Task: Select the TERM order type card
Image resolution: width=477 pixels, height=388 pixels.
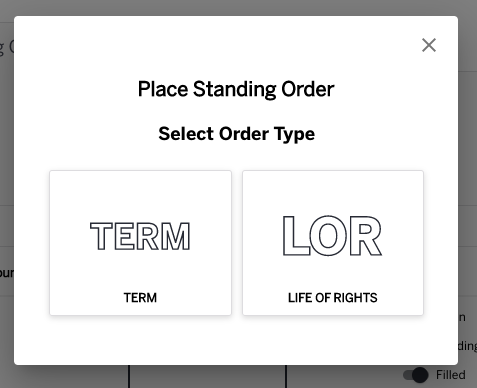Action: pyautogui.click(x=140, y=243)
